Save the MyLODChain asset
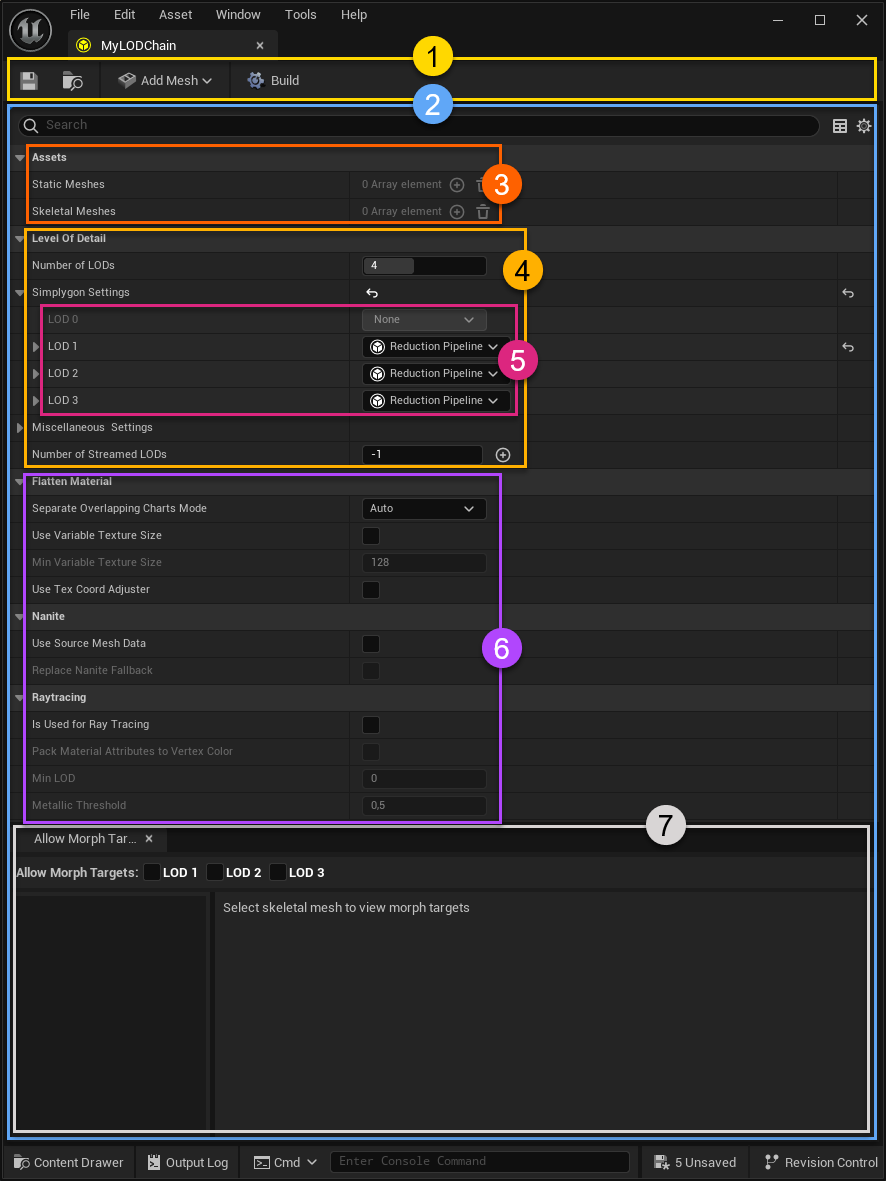The height and width of the screenshot is (1181, 886). (x=28, y=80)
